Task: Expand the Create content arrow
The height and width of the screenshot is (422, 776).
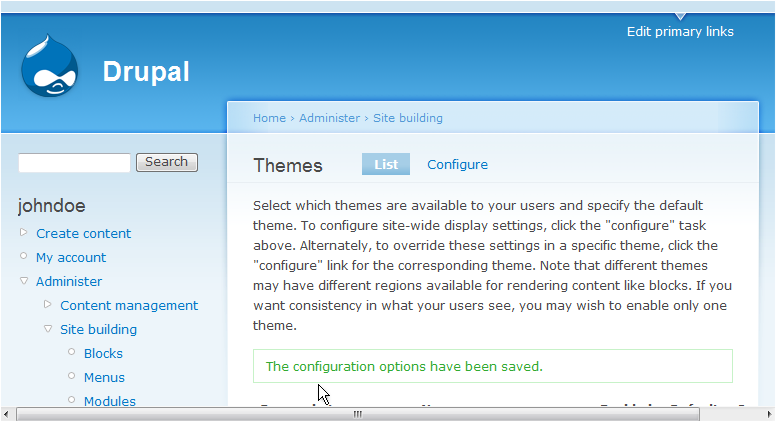Action: coord(23,232)
